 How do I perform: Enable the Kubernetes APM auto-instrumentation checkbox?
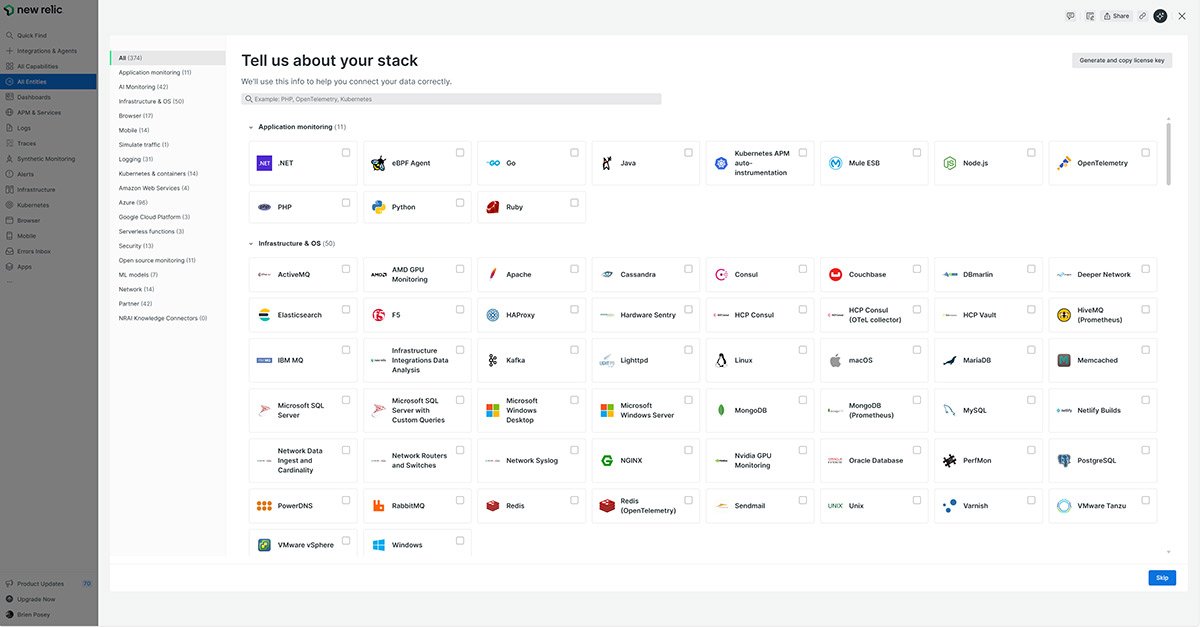pos(803,152)
